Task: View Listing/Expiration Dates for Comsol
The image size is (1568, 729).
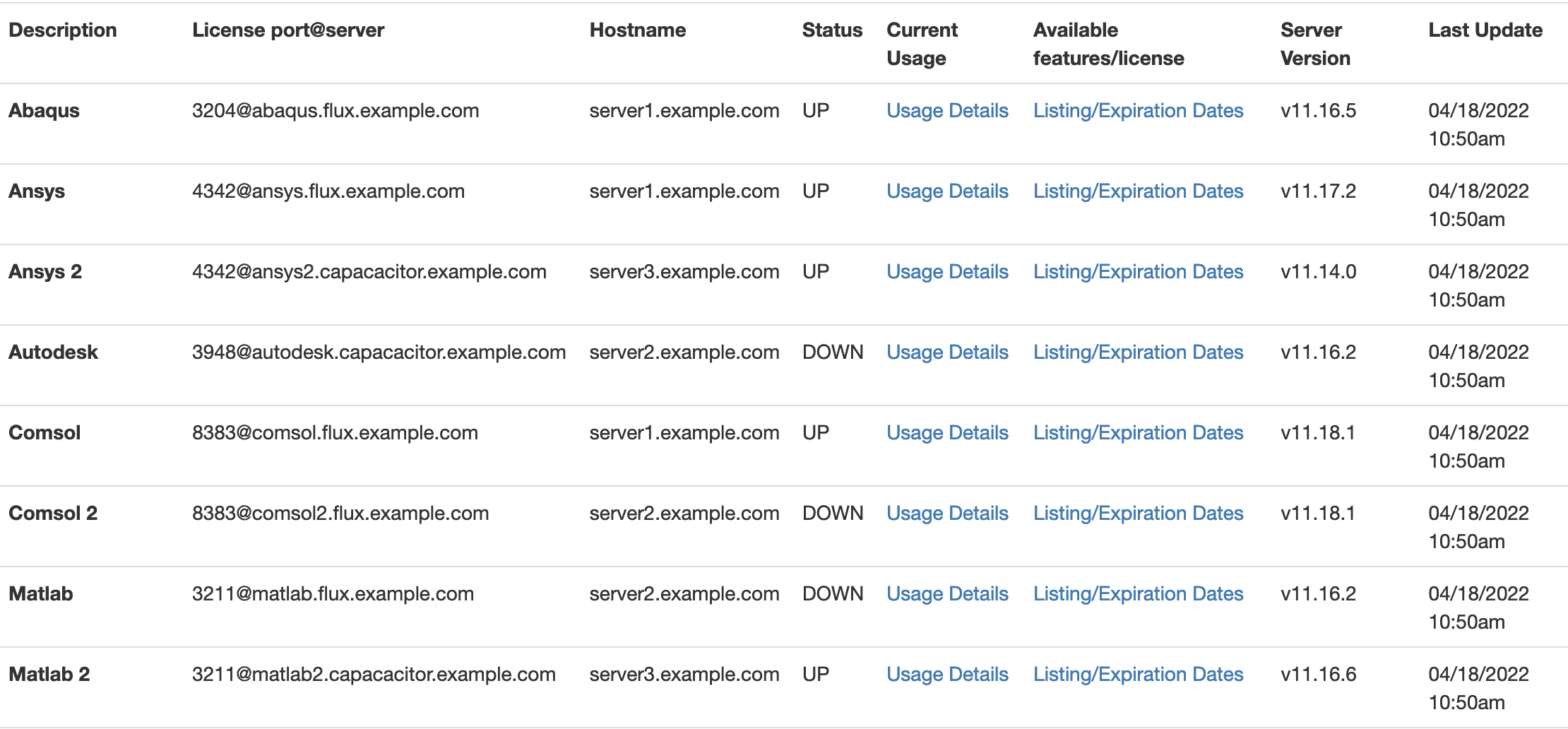Action: 1138,433
